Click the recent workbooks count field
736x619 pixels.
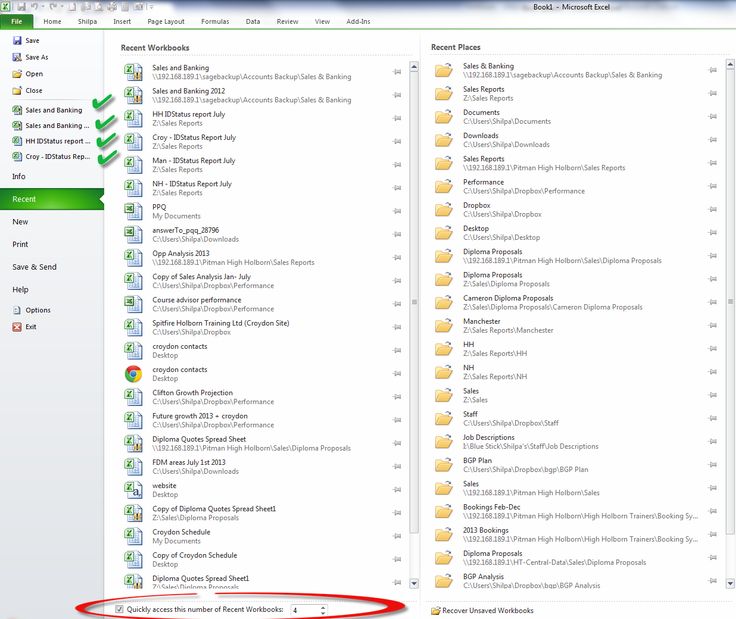(306, 610)
